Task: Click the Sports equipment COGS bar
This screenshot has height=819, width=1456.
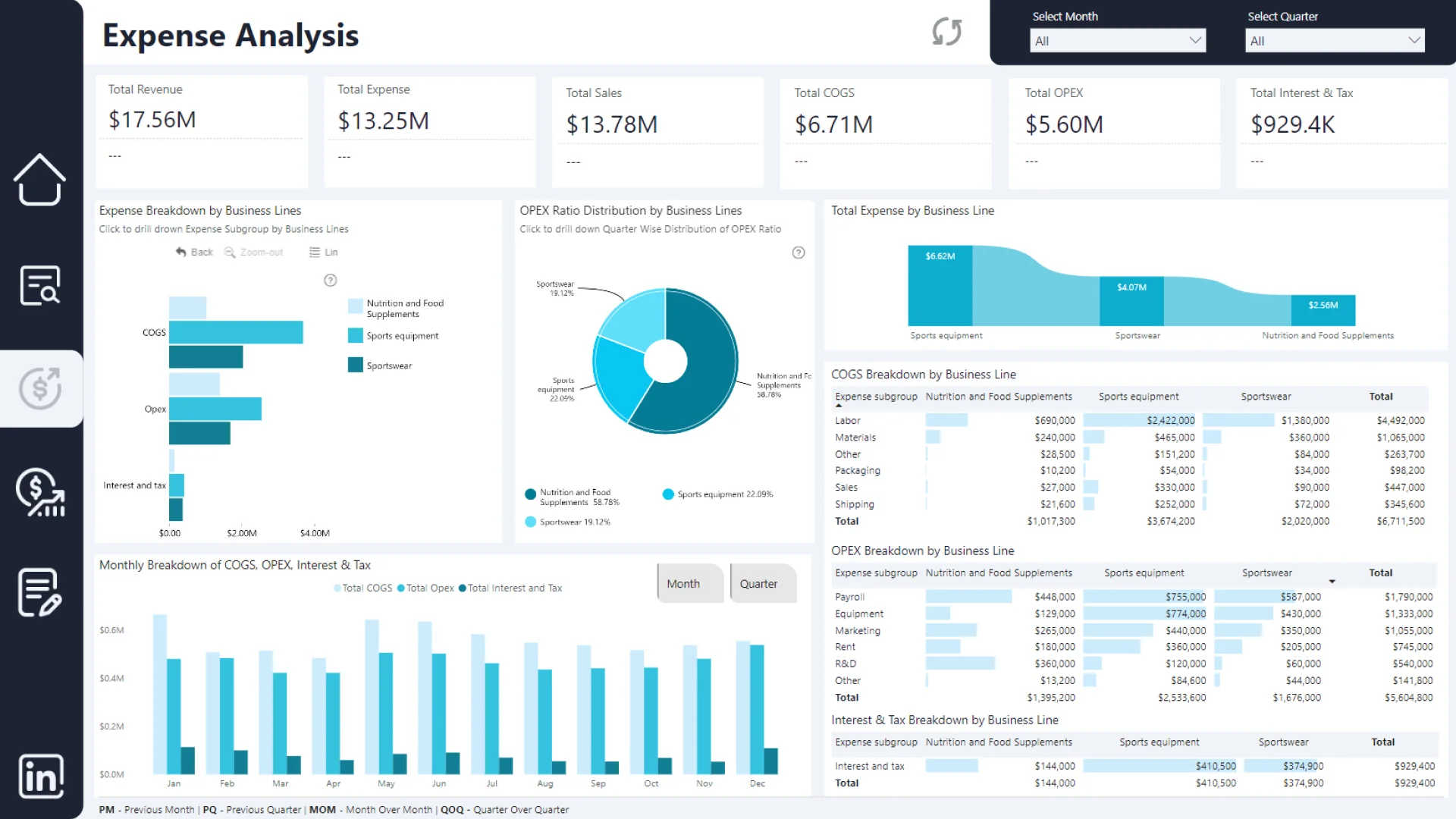Action: click(236, 332)
